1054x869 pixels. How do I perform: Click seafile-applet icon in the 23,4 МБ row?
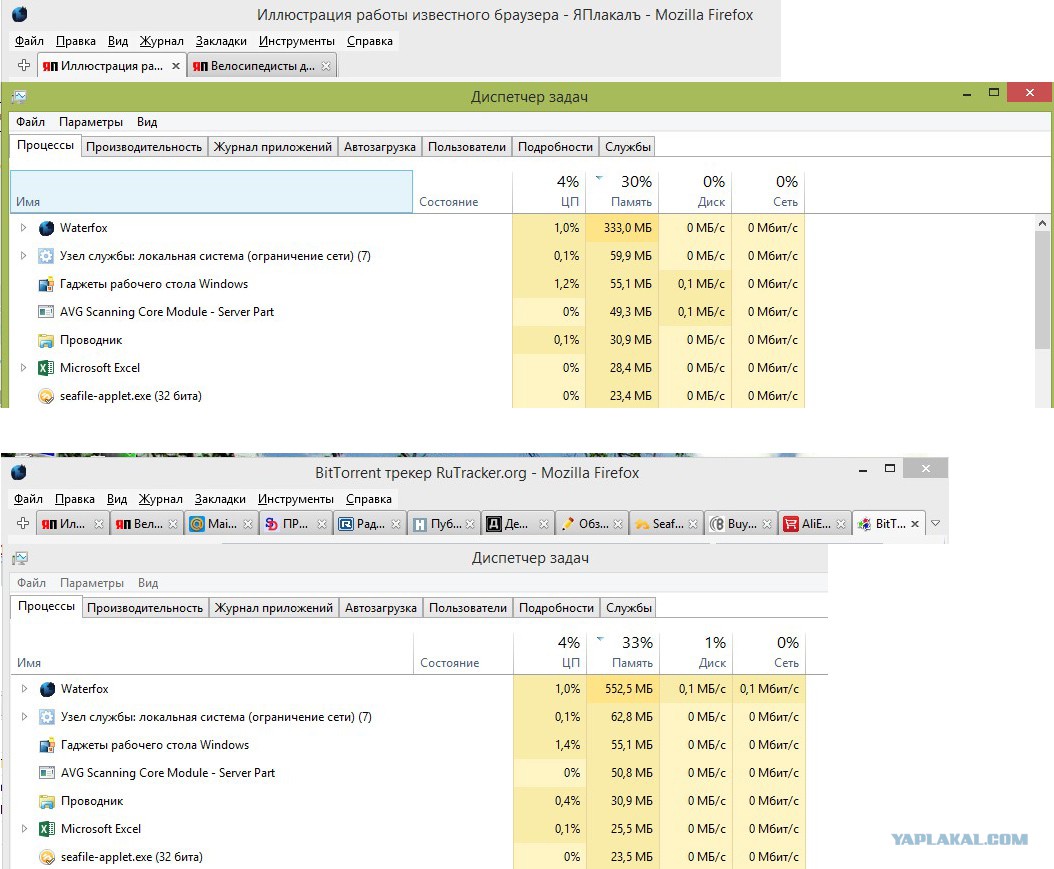[x=46, y=397]
